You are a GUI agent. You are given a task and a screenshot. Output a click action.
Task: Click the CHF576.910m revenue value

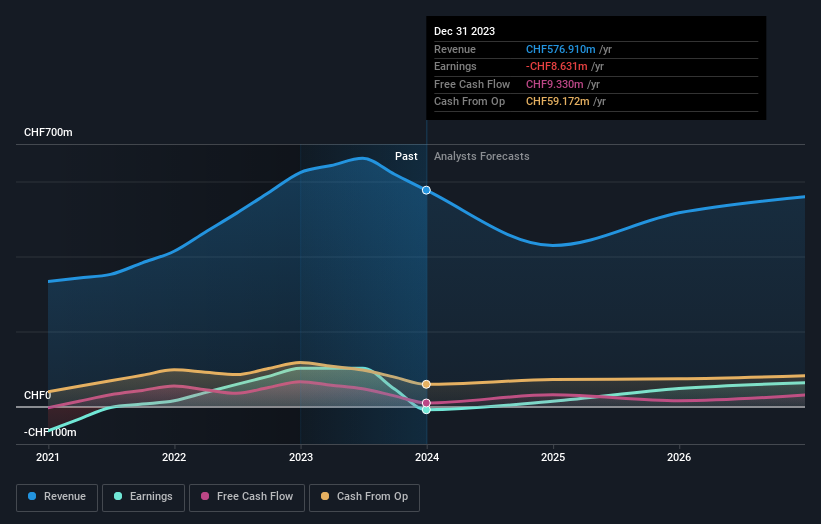pos(561,49)
